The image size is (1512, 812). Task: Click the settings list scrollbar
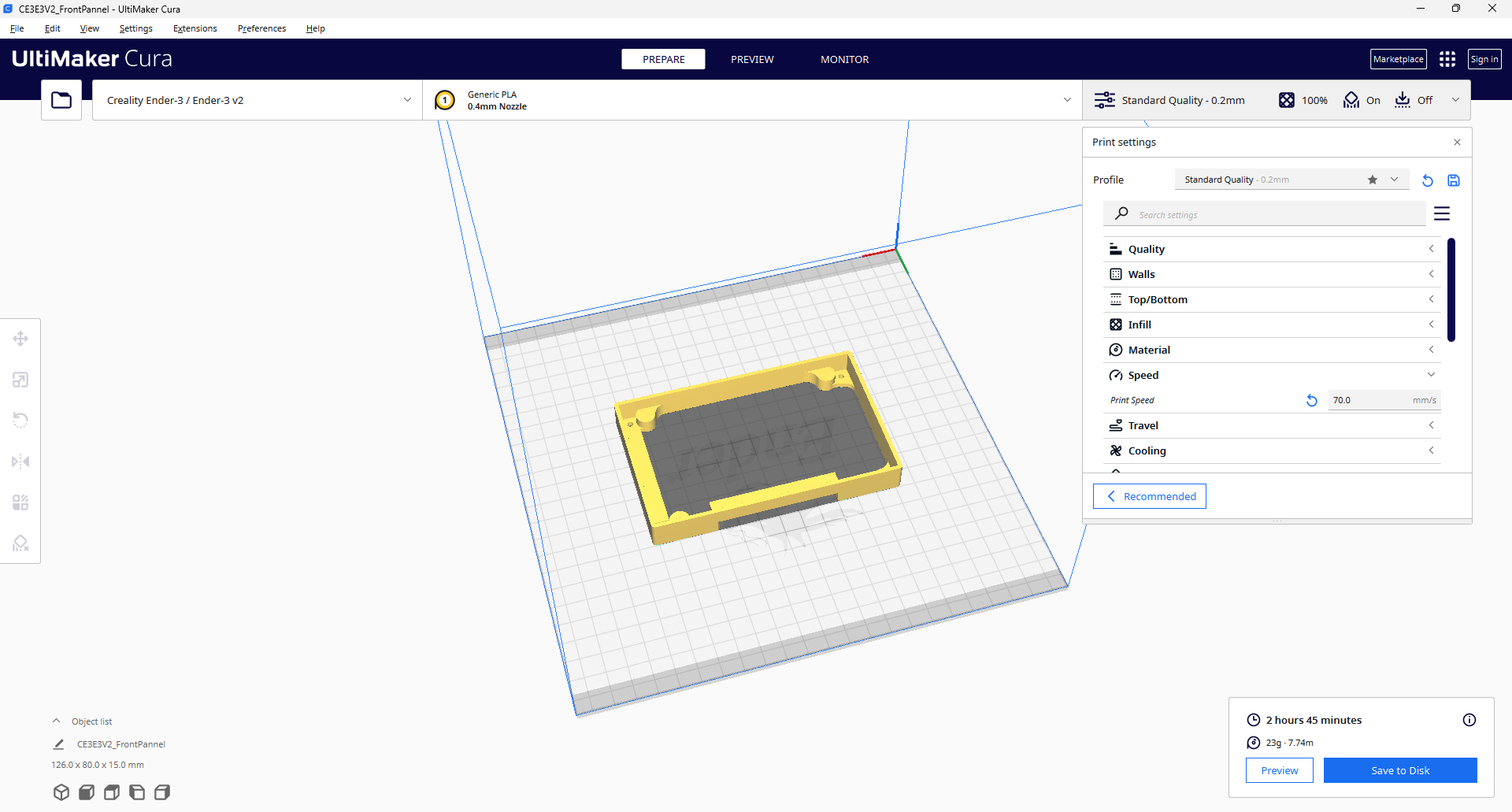1451,290
